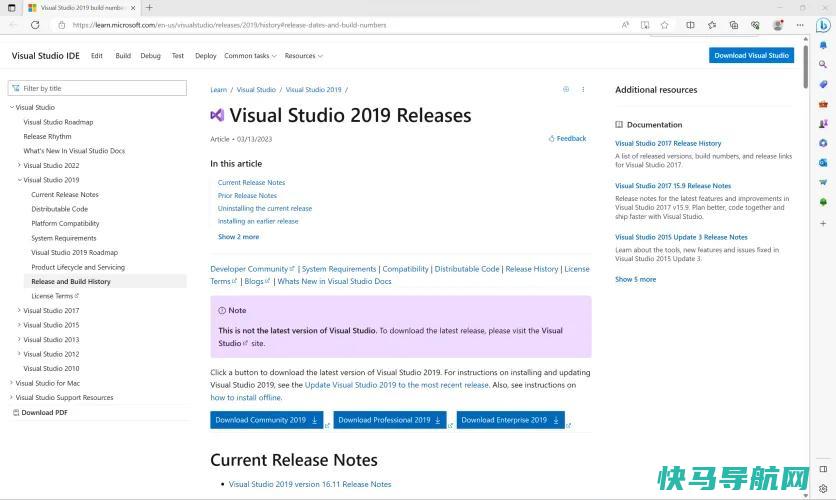Collapse the Visual Studio 2019 tree node
The height and width of the screenshot is (500, 836).
tap(19, 180)
